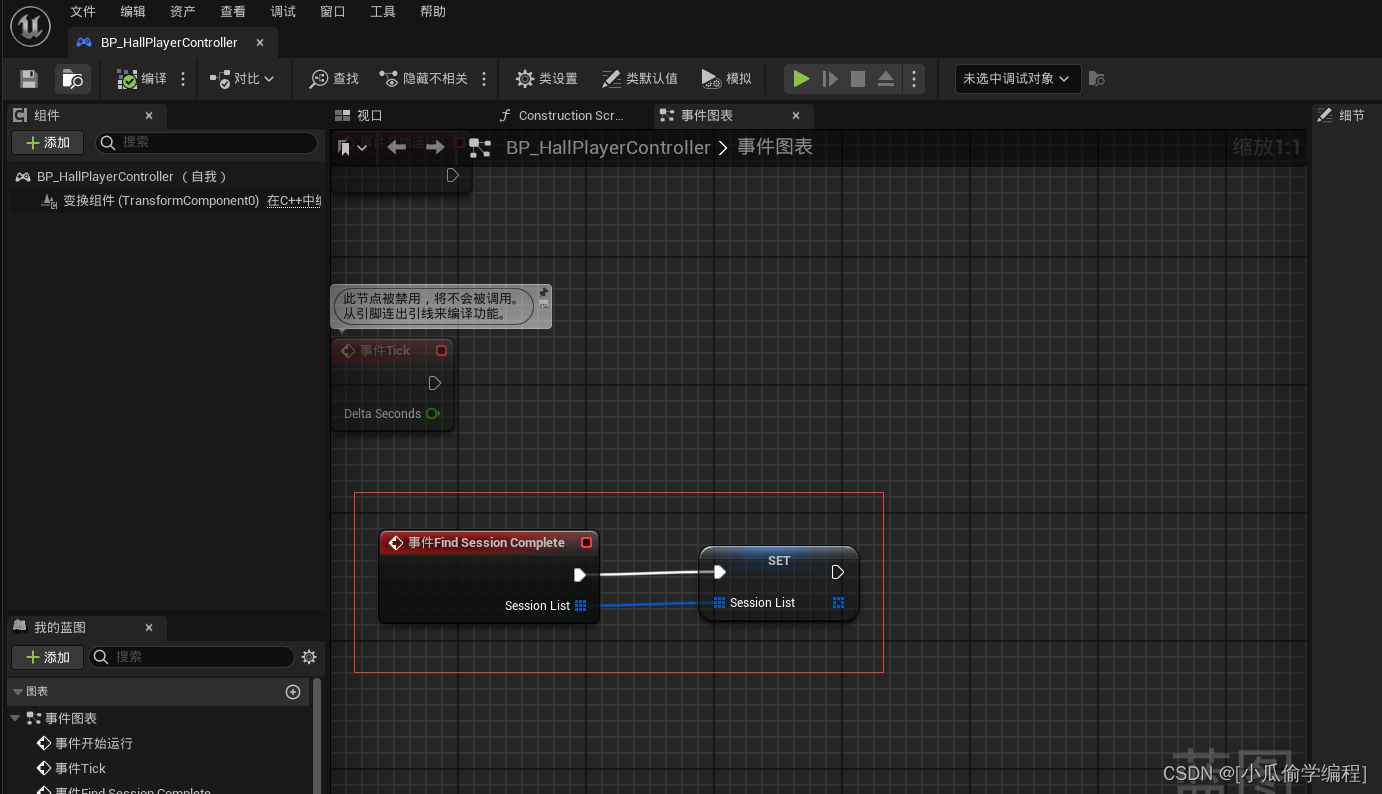
Task: Click the Eject playback button
Action: click(x=886, y=78)
